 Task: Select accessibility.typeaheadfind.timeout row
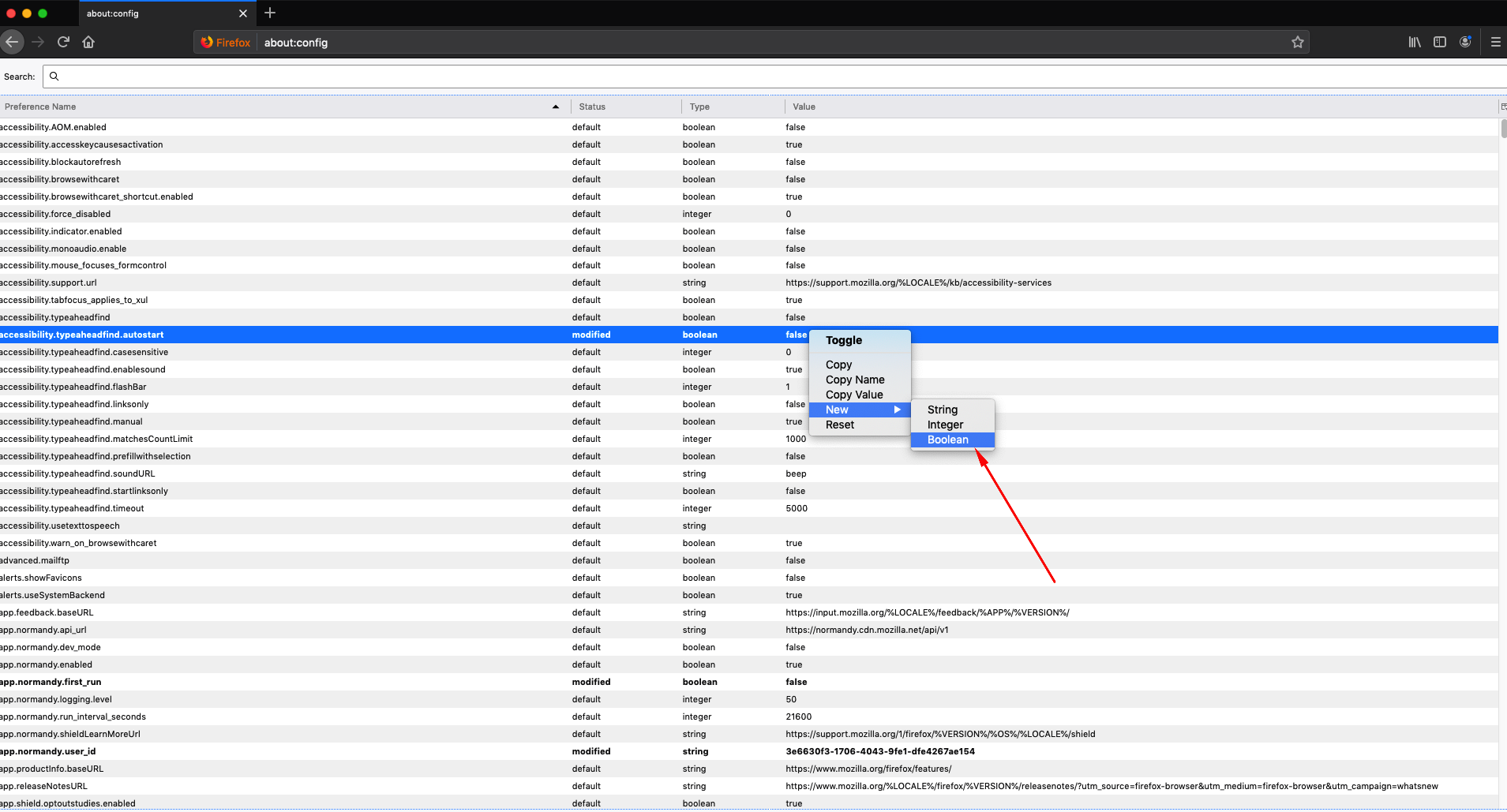tap(748, 508)
